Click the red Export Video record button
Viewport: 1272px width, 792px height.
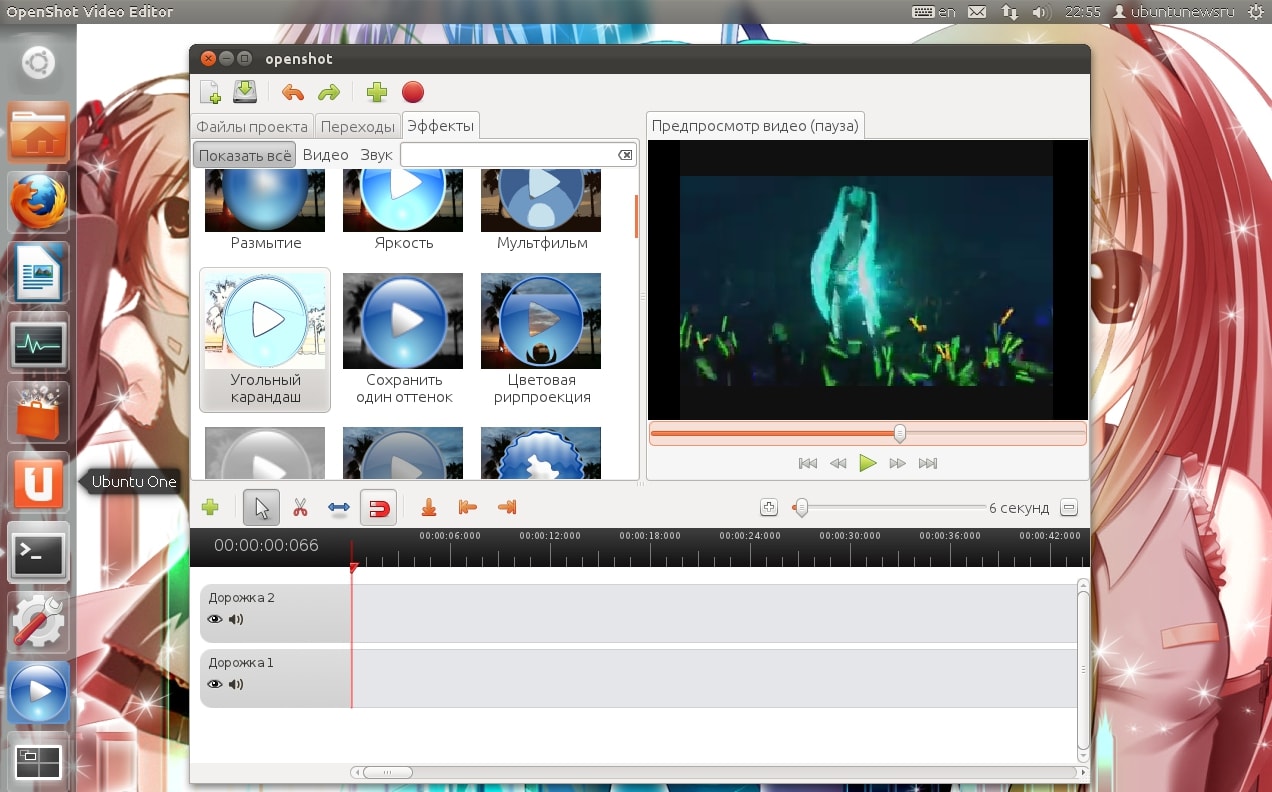tap(413, 93)
